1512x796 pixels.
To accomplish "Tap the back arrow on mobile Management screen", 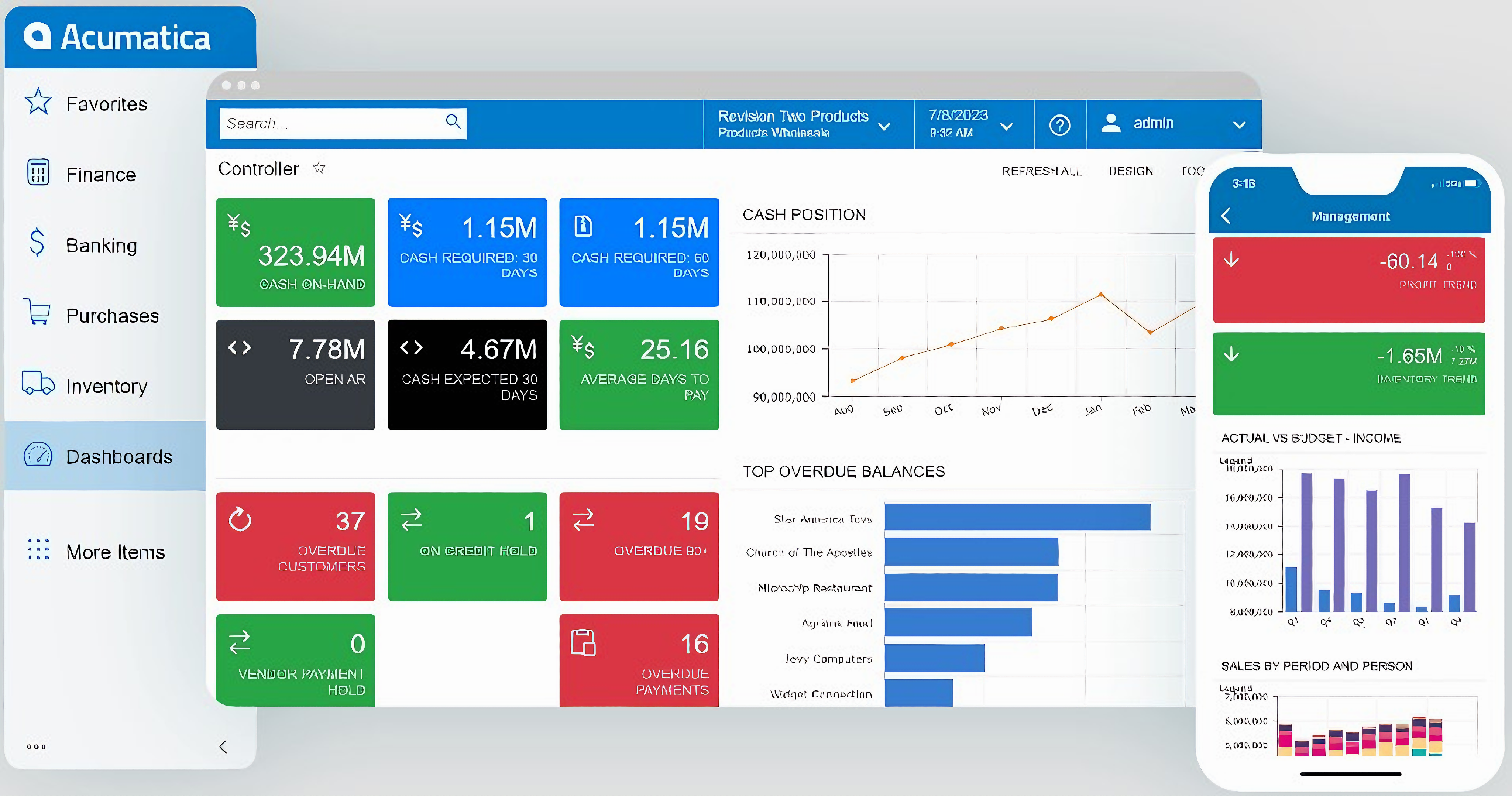I will (x=1226, y=216).
